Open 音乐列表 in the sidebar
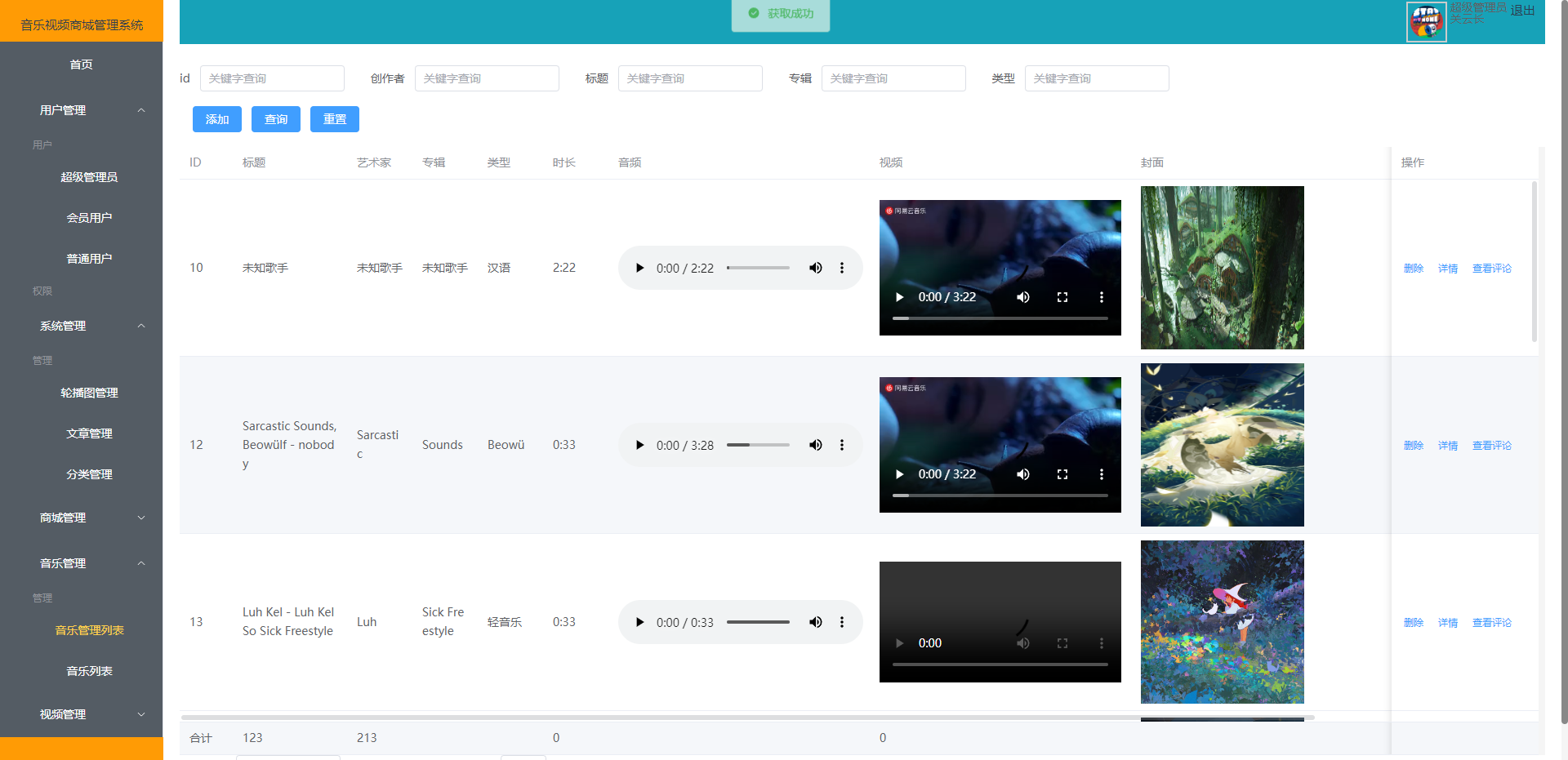The image size is (1568, 760). point(89,671)
